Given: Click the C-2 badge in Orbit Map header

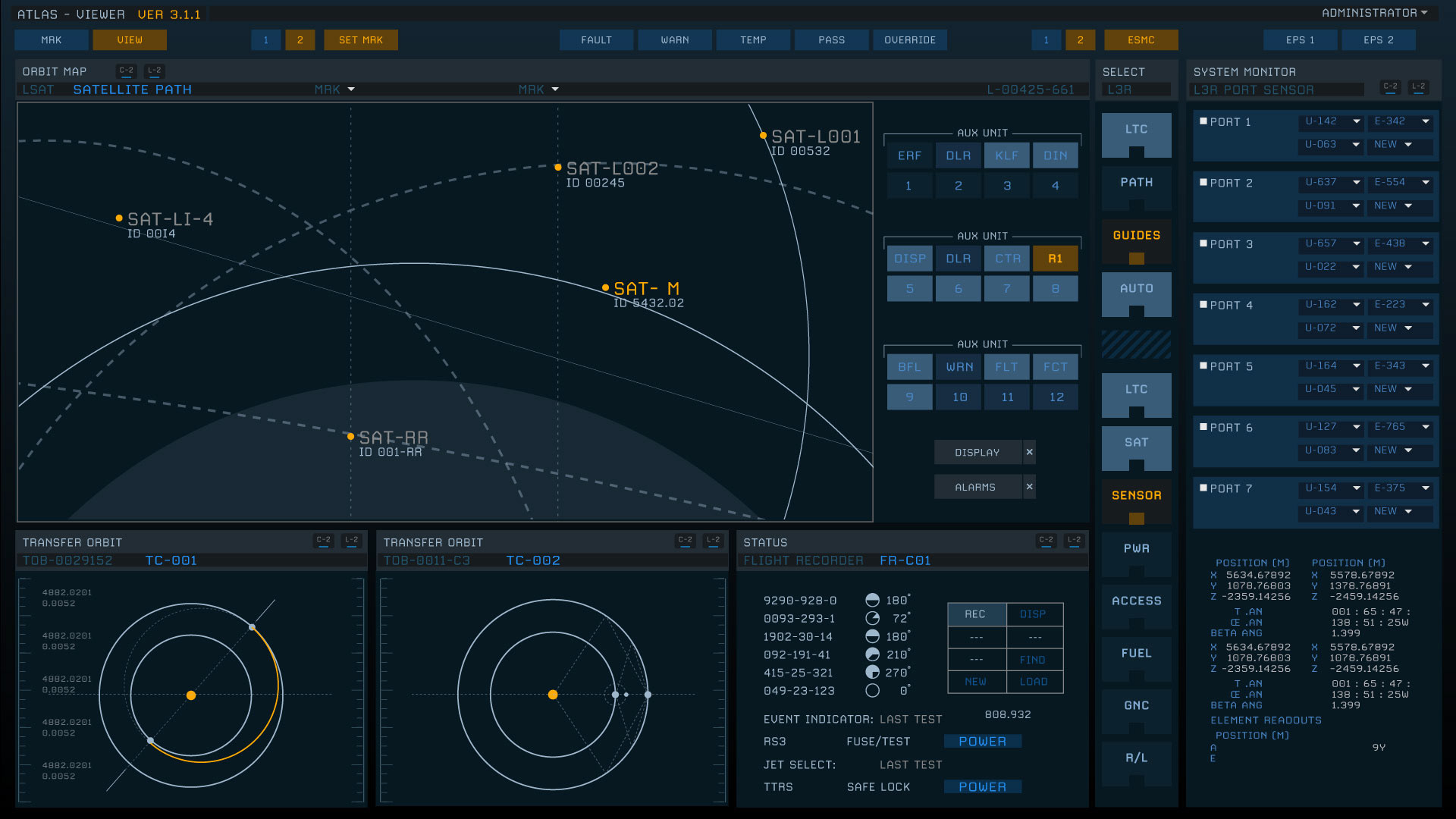Looking at the screenshot, I should point(126,71).
